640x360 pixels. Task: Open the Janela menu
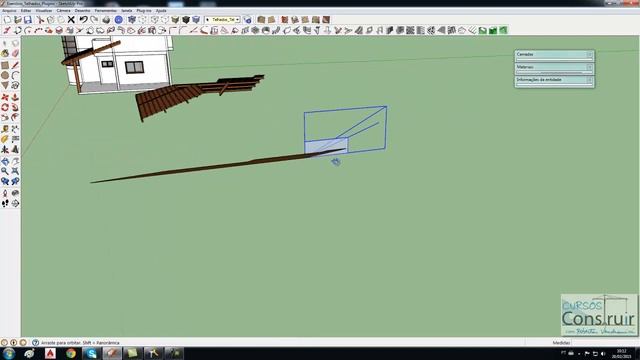127,11
